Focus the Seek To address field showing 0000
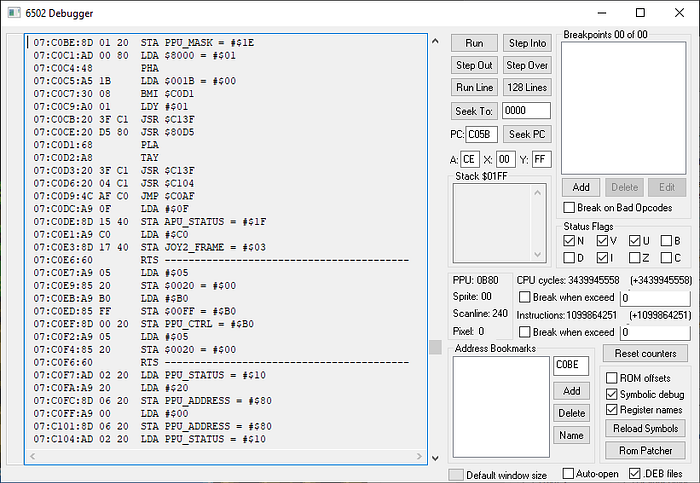The image size is (700, 483). coord(526,111)
